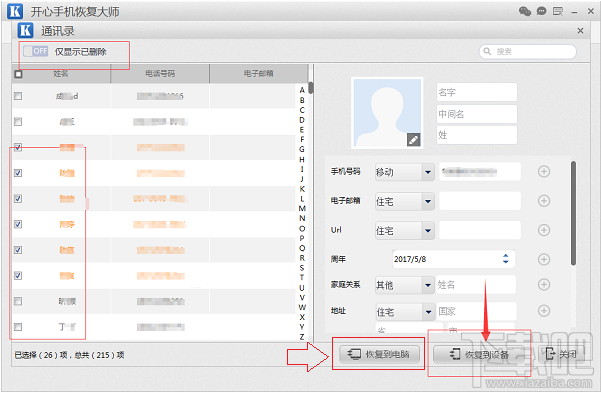Screen dimensions: 601x393
Task: Add another phone number with plus icon
Action: click(544, 171)
